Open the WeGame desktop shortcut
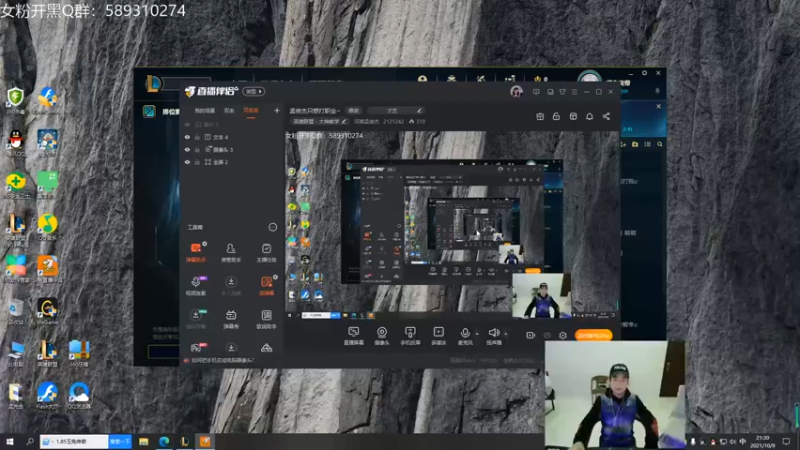This screenshot has height=450, width=800. (x=47, y=312)
